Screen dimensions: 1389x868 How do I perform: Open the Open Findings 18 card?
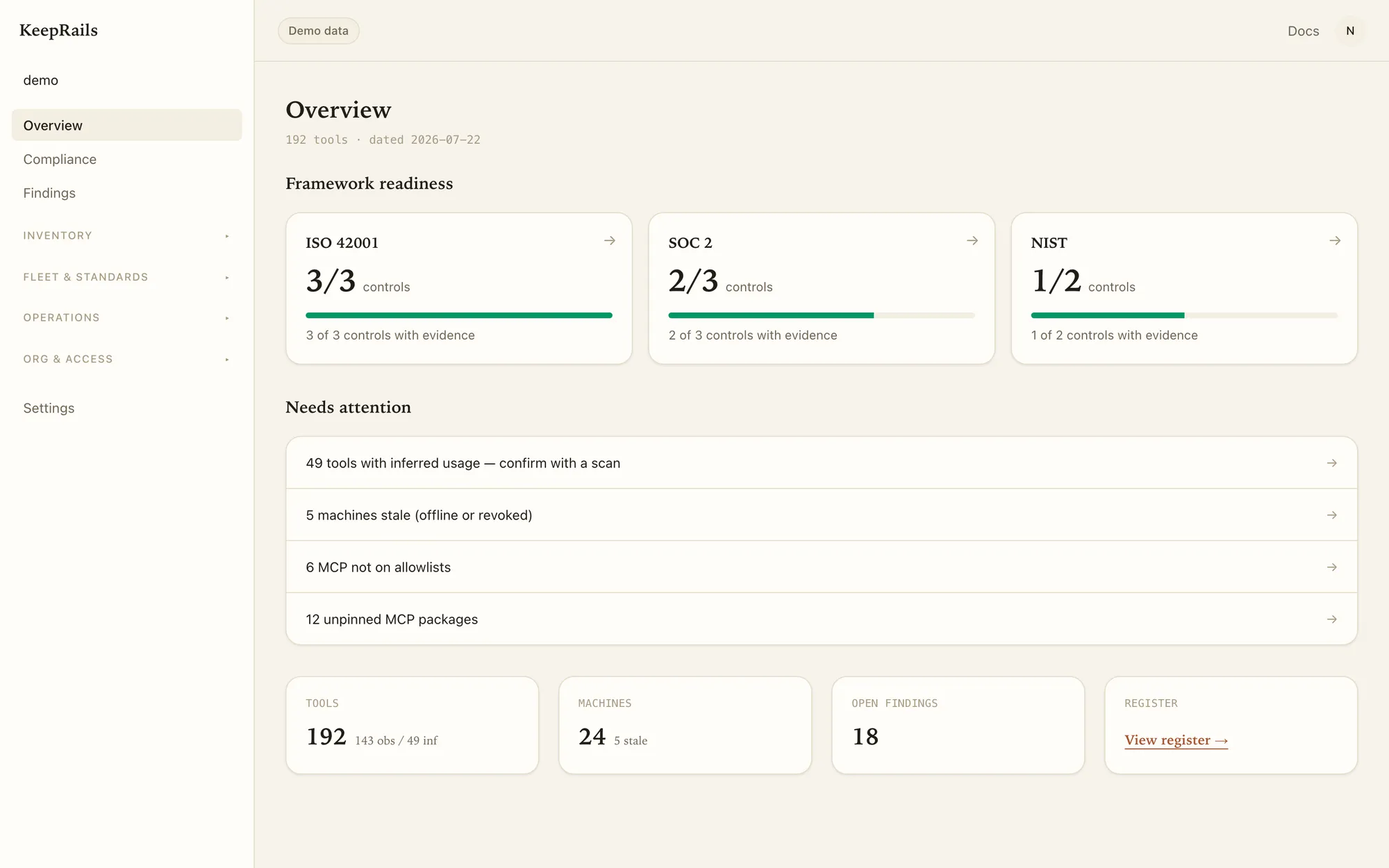958,725
